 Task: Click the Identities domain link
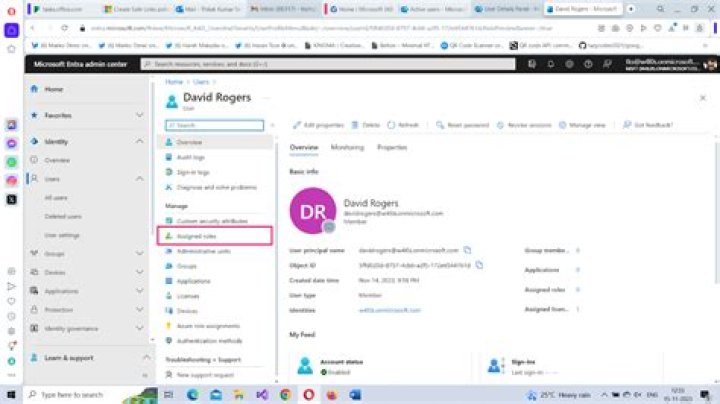(x=389, y=310)
